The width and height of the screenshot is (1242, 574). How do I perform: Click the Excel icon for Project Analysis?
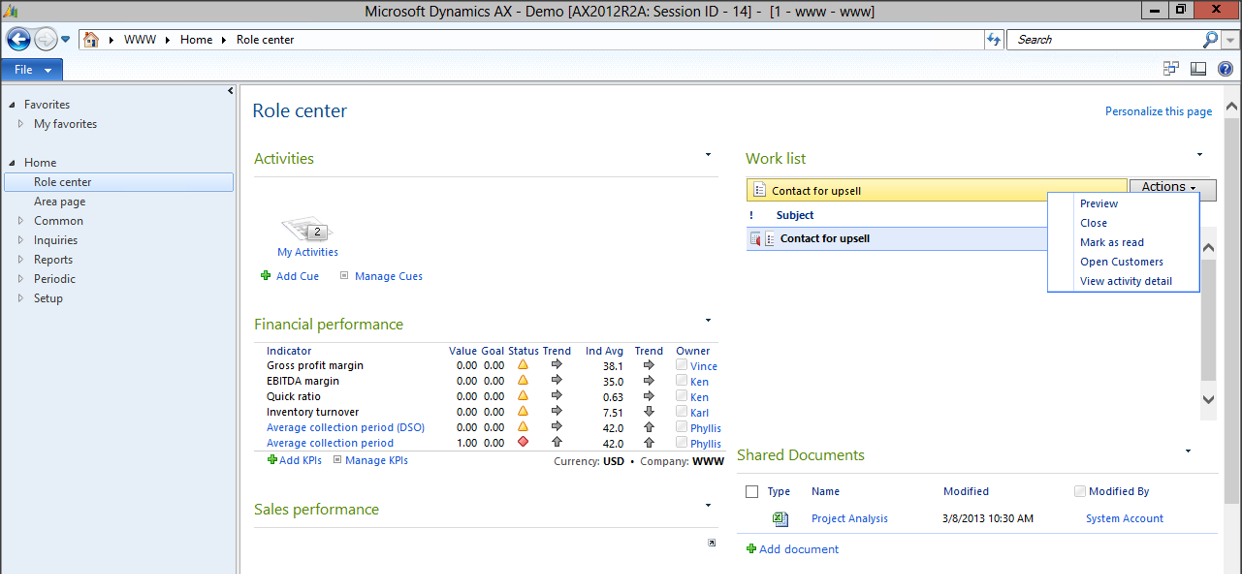780,519
